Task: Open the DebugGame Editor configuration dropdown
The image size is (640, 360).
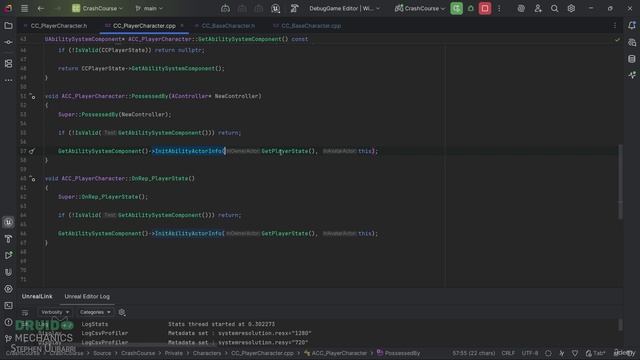Action: pos(344,8)
